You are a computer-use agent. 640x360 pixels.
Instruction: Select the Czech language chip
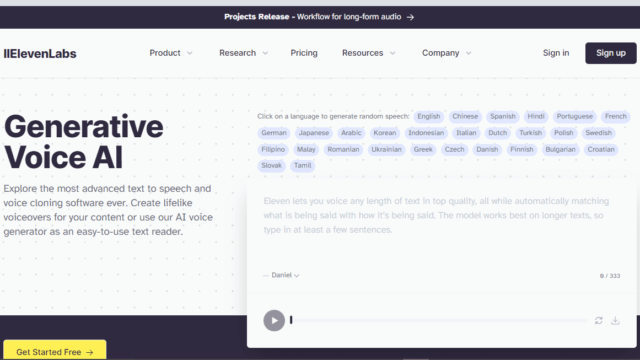click(454, 149)
